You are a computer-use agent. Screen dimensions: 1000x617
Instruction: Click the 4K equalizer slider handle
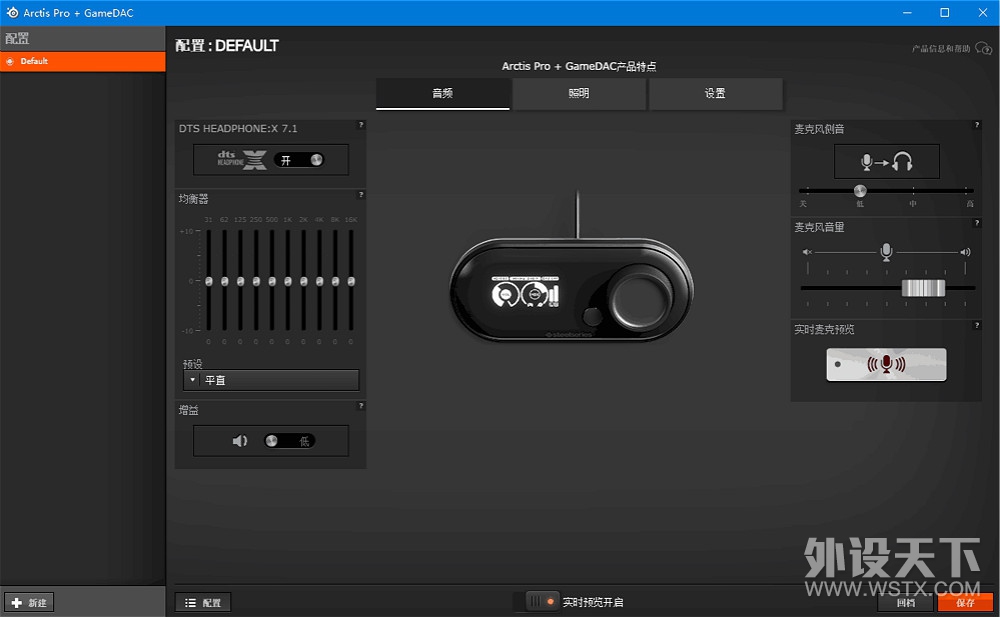[320, 281]
